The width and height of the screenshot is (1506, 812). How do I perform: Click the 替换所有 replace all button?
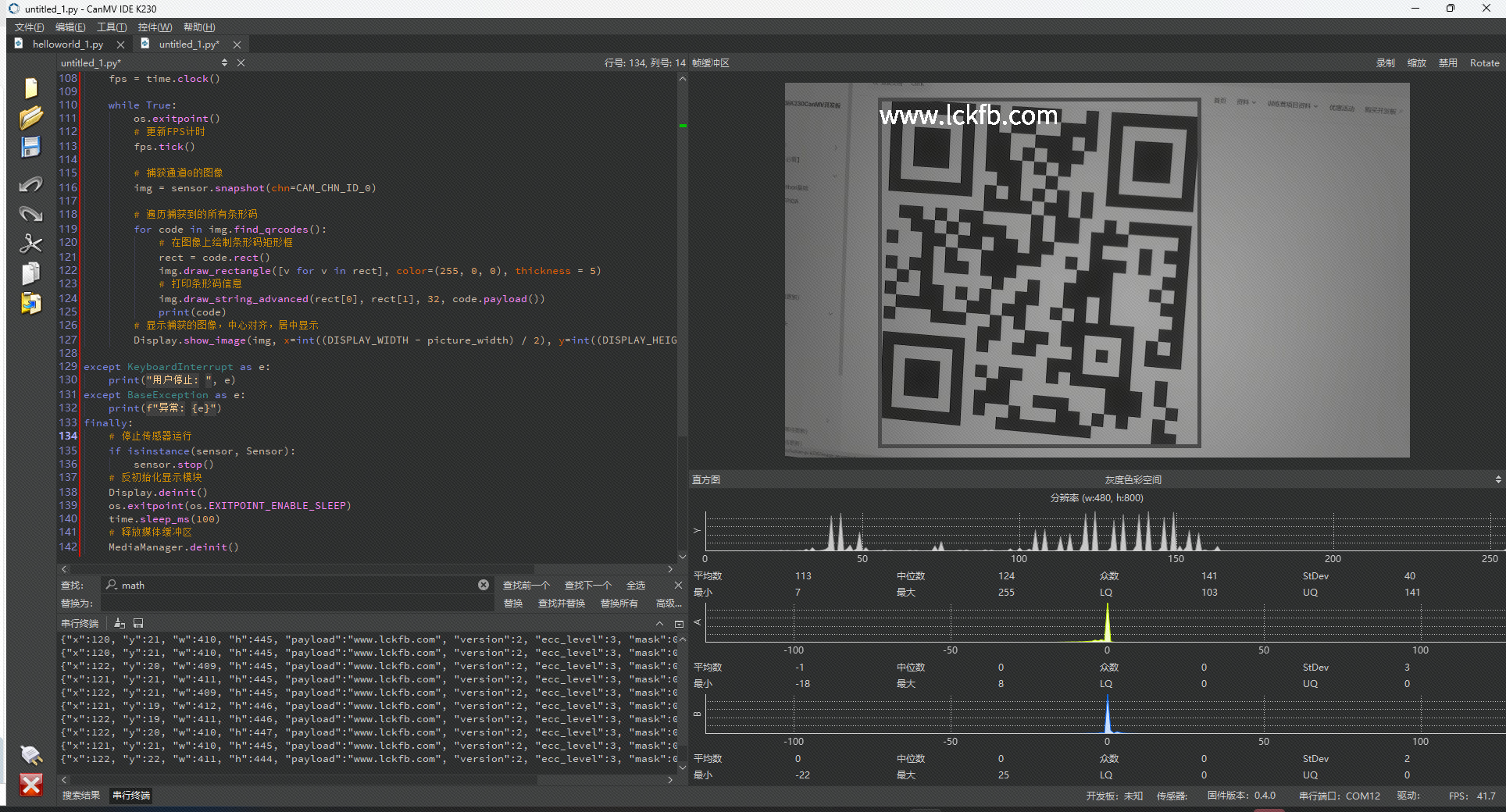tap(619, 604)
